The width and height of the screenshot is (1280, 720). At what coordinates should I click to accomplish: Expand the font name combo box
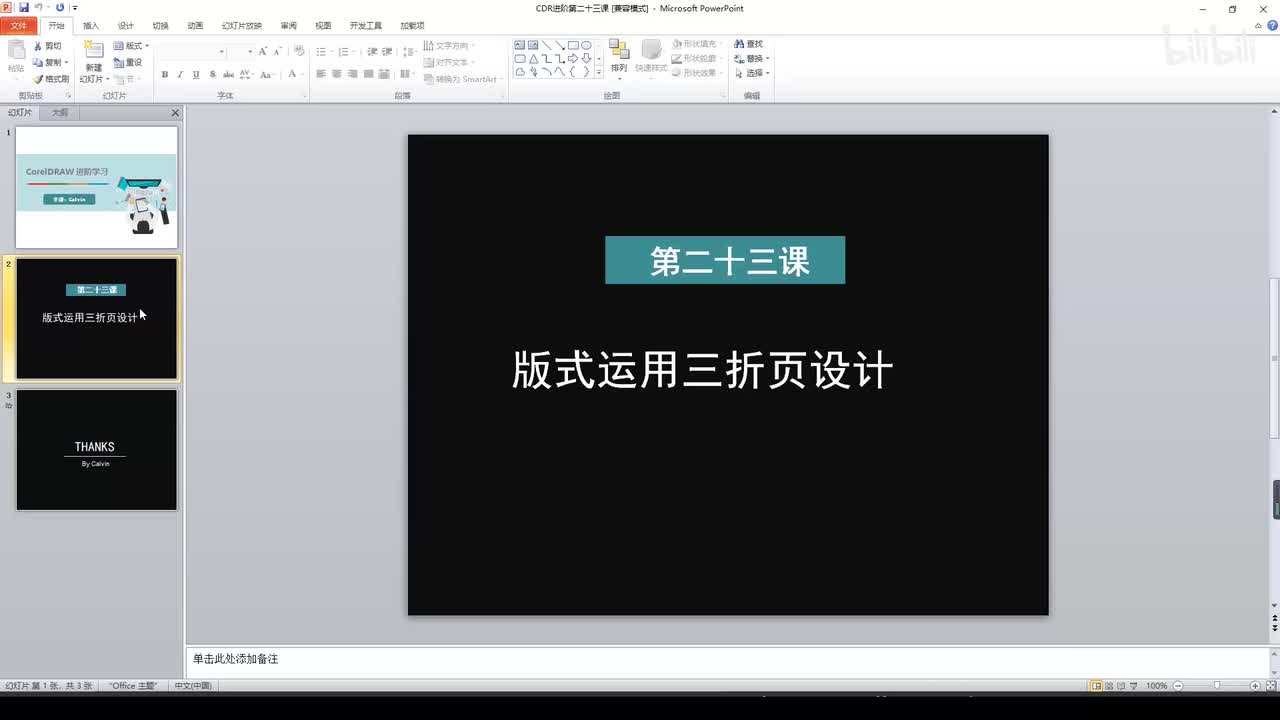pyautogui.click(x=222, y=51)
